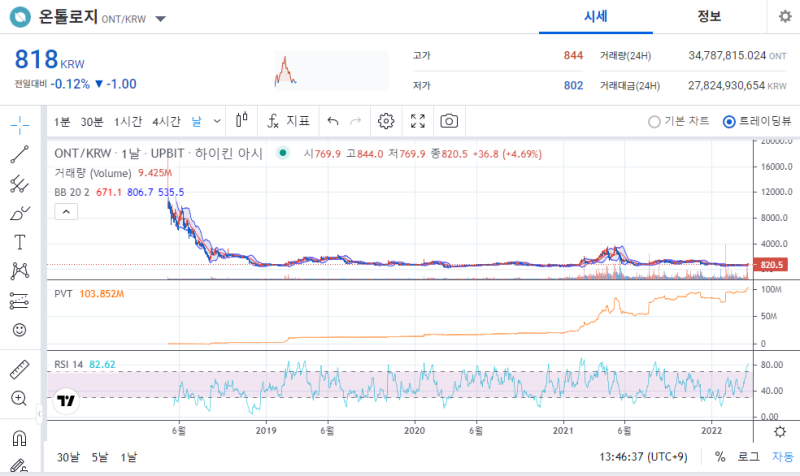Click the TradingView logo on chart
The height and width of the screenshot is (476, 800).
[66, 400]
